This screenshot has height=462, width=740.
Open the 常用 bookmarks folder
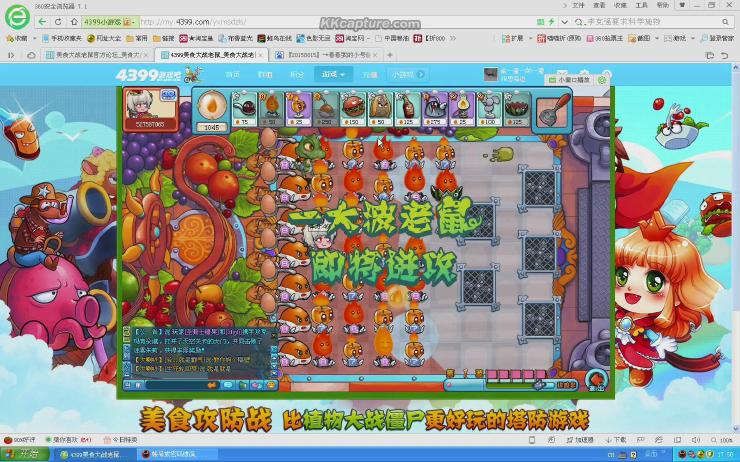point(137,38)
